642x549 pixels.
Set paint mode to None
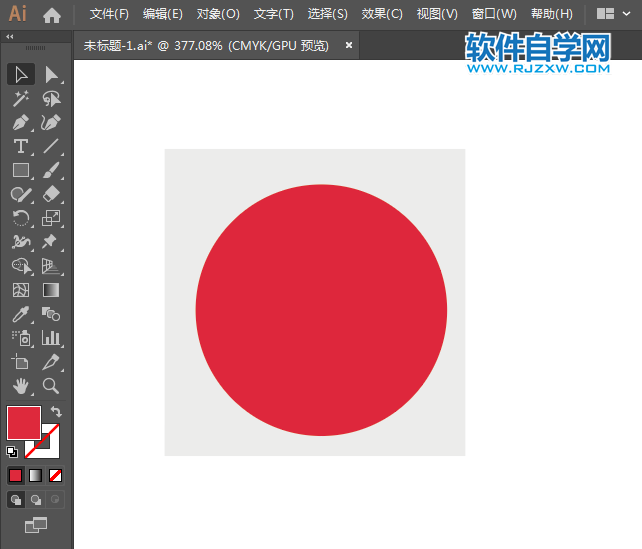tap(56, 475)
